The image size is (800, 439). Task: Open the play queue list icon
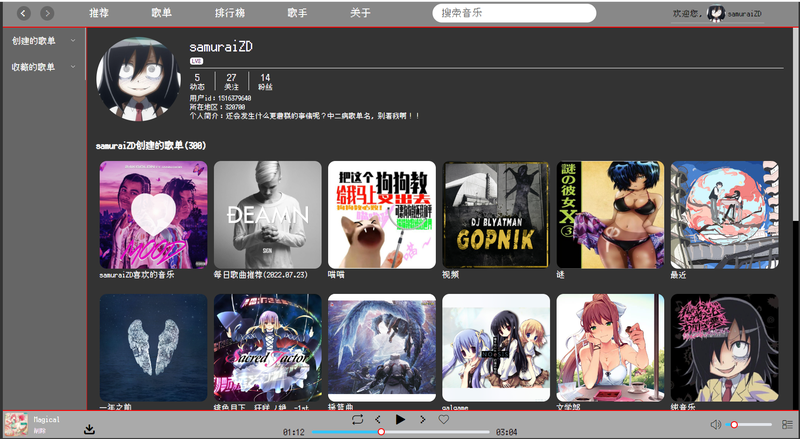pos(787,424)
